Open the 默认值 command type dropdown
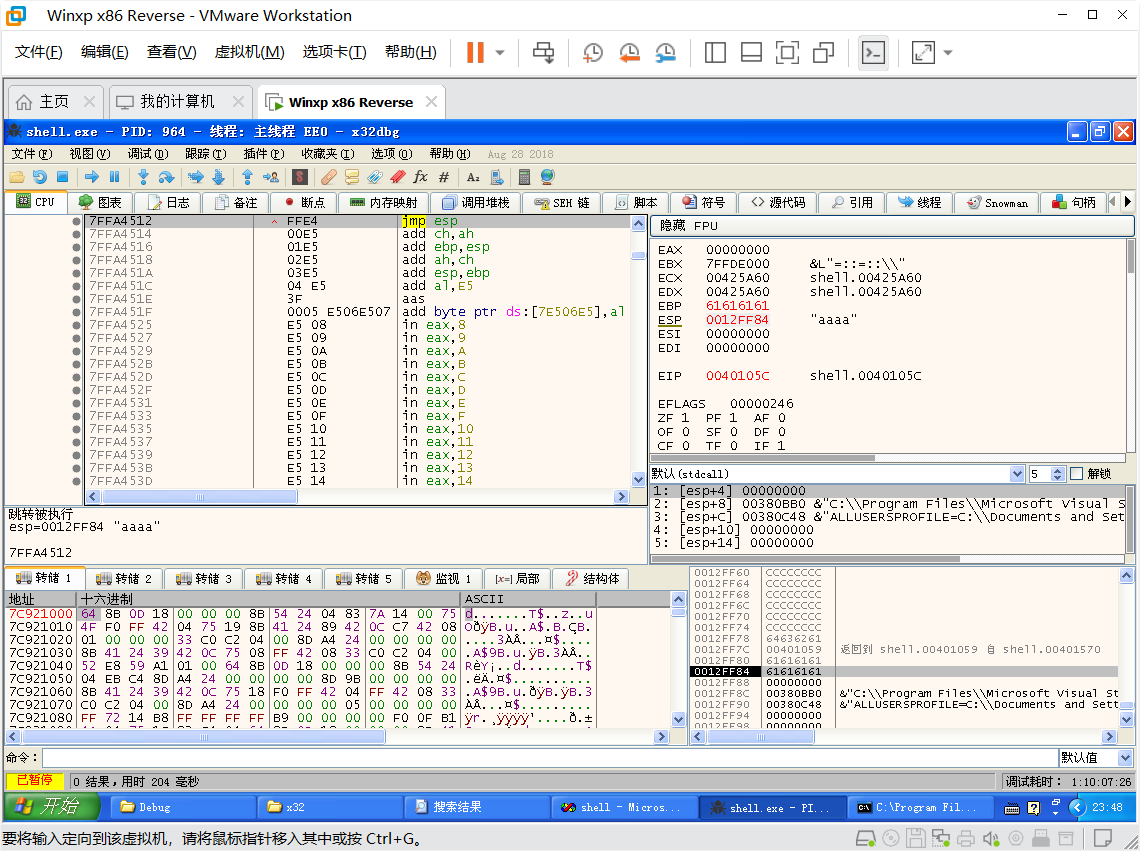Viewport: 1140px width, 851px height. [1125, 758]
